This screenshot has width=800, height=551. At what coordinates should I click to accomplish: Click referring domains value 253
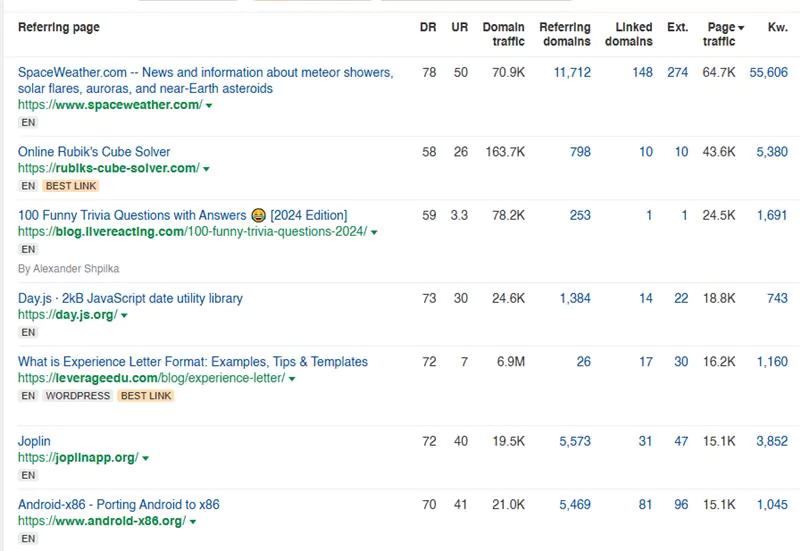coord(580,215)
